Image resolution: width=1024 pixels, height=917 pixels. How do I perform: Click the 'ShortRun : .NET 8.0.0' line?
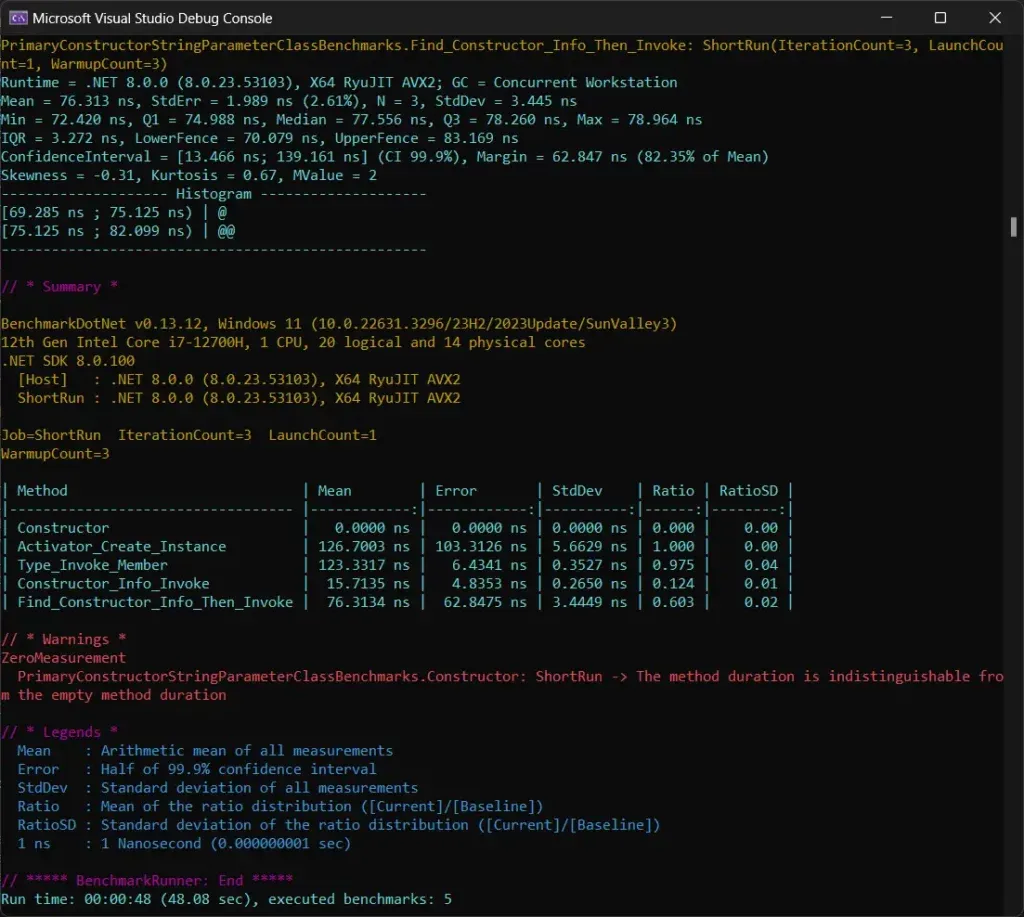coord(239,398)
